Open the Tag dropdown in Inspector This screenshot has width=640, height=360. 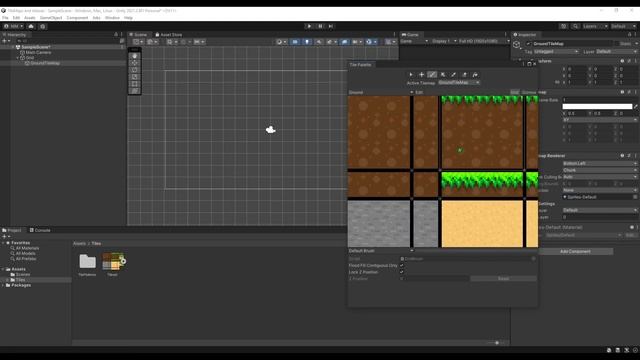point(556,52)
